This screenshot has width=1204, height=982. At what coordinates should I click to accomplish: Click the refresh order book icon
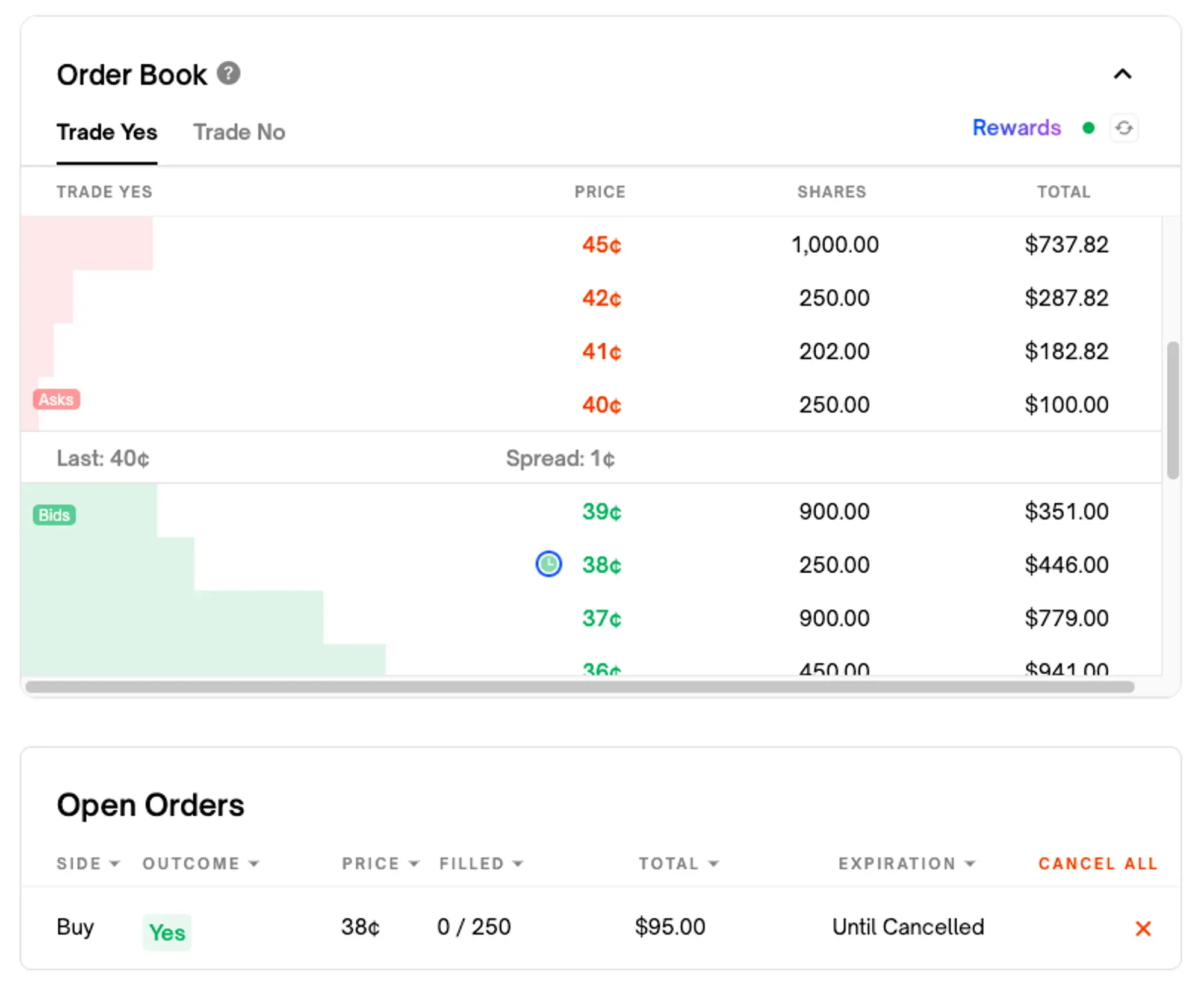(x=1123, y=128)
